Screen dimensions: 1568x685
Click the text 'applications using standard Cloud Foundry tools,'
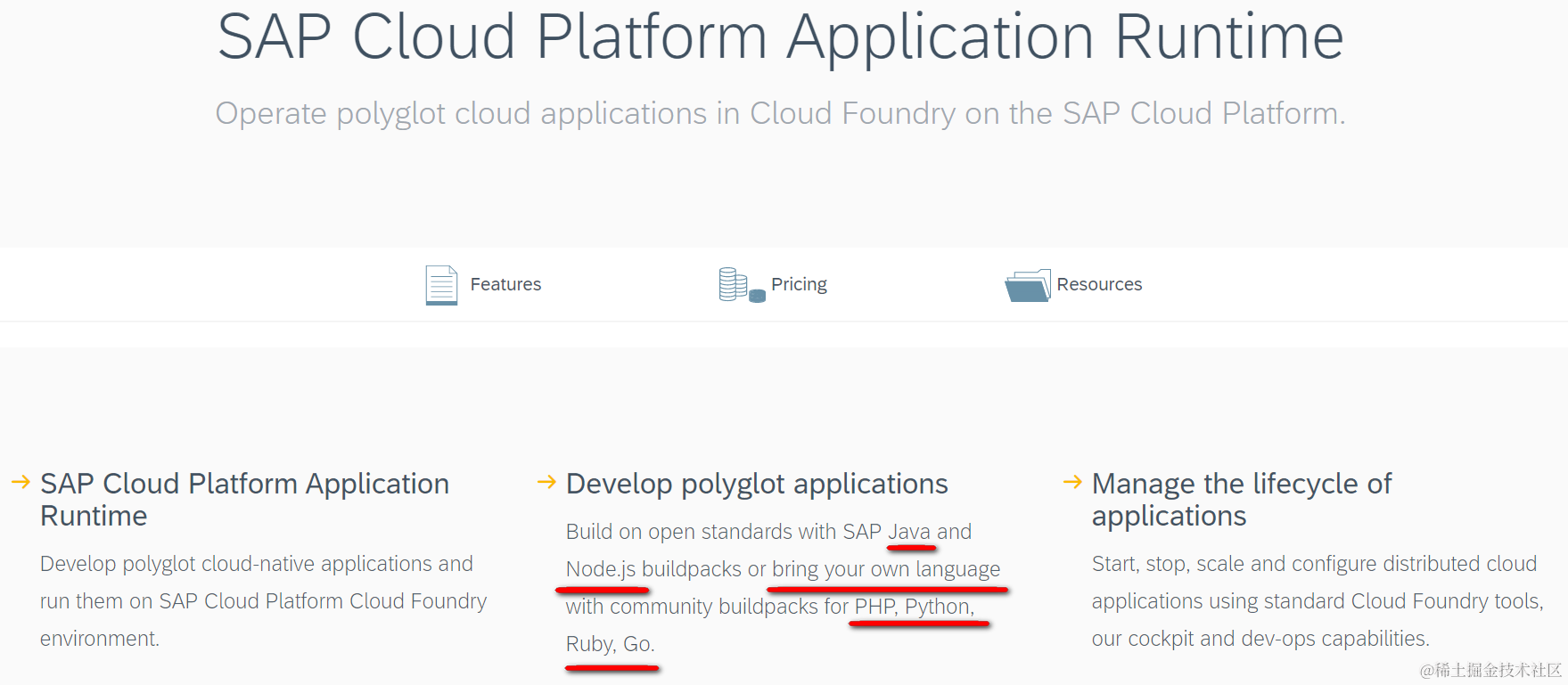pos(1318,601)
